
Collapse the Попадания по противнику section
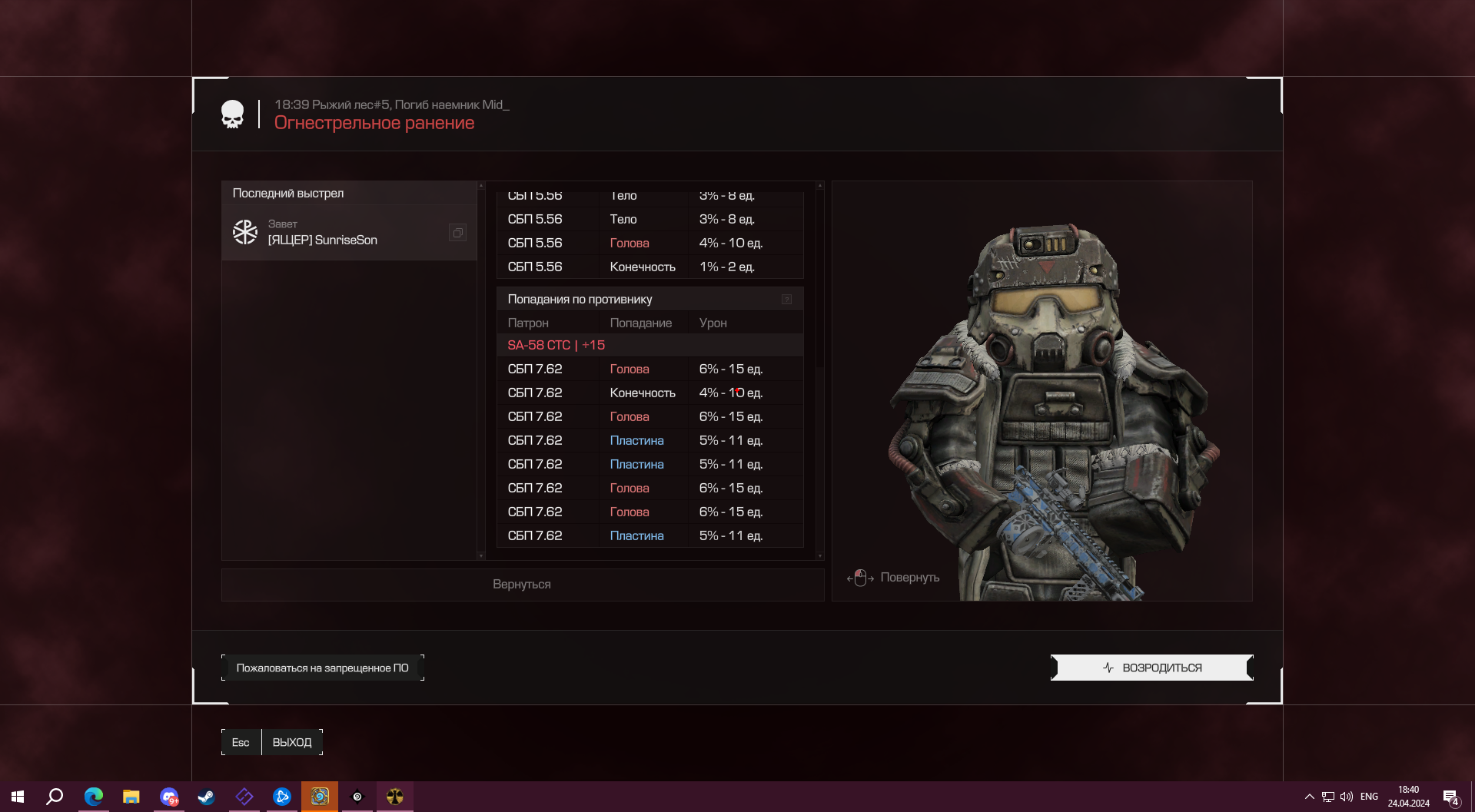(786, 300)
